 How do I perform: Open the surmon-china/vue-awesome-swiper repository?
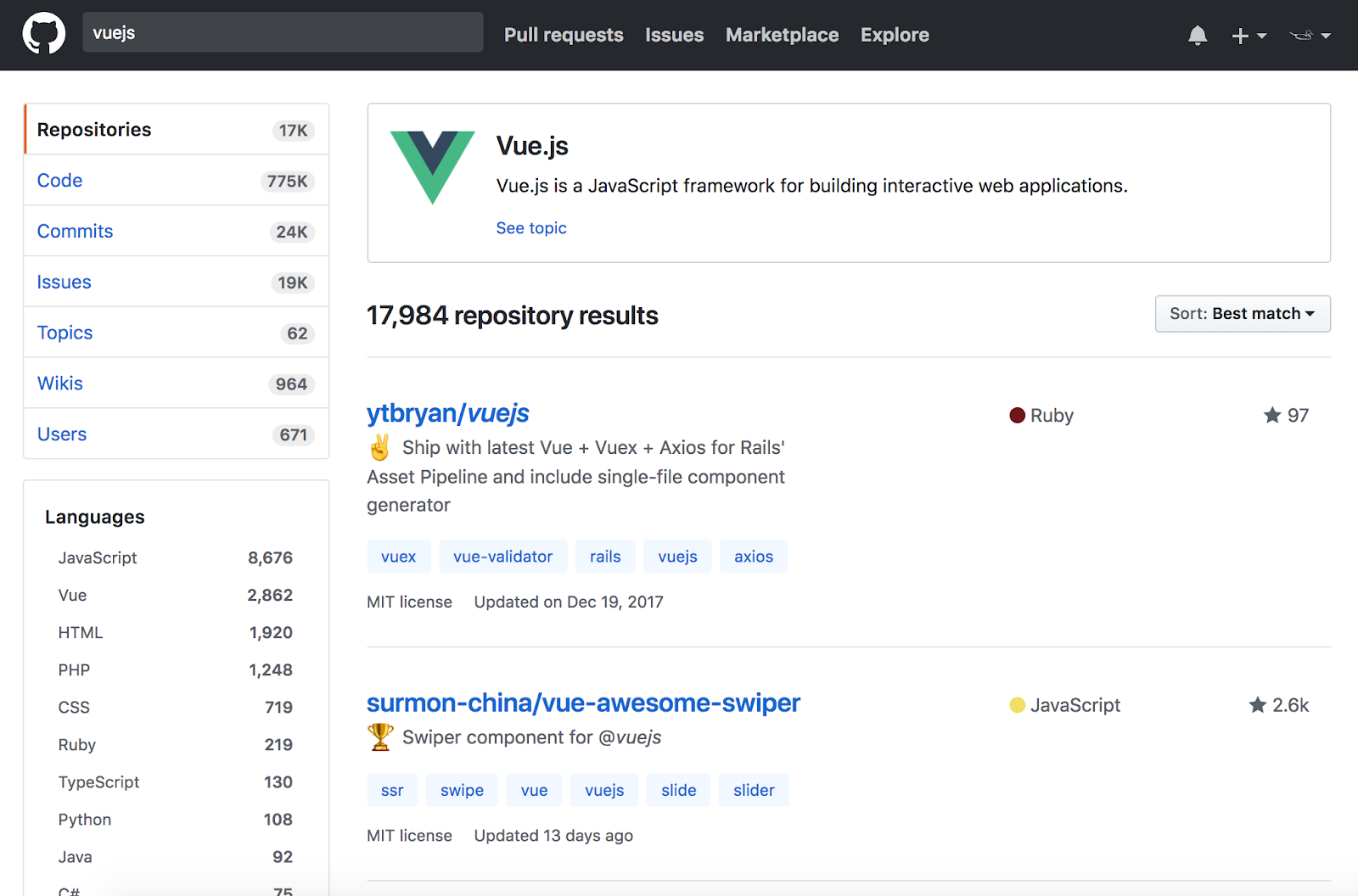(583, 703)
